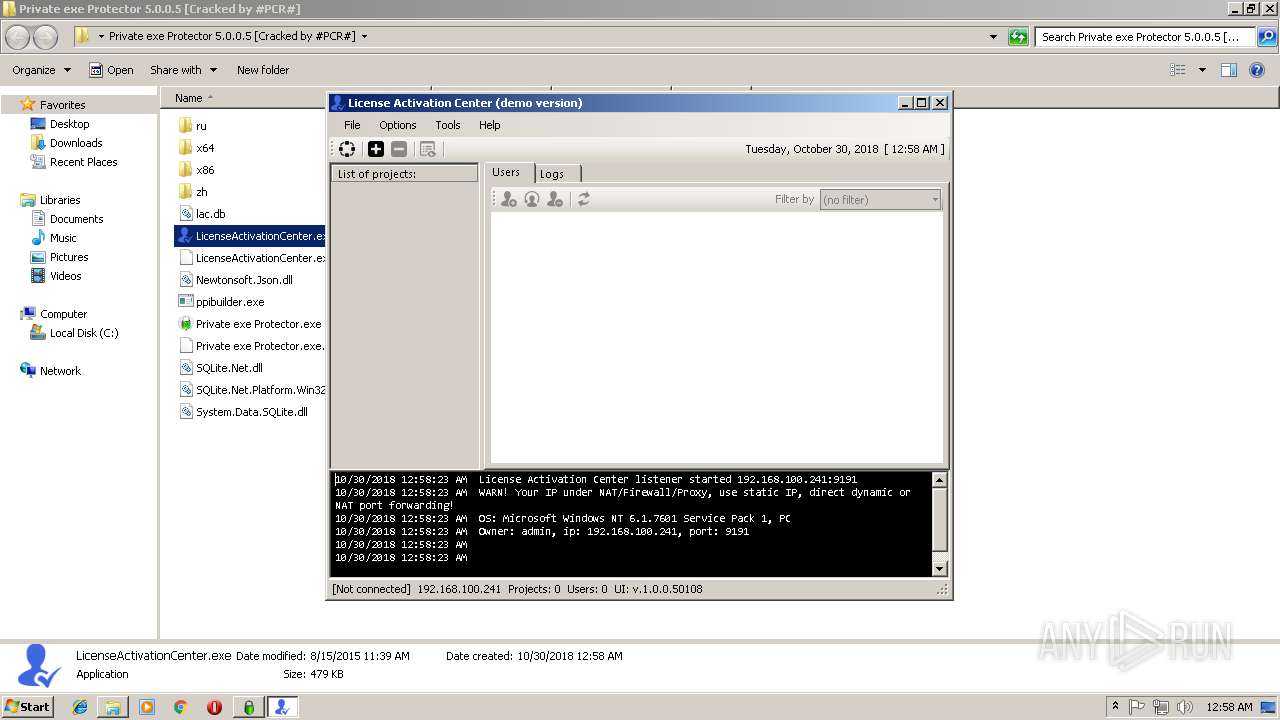
Task: Click the remove user icon
Action: tap(555, 199)
